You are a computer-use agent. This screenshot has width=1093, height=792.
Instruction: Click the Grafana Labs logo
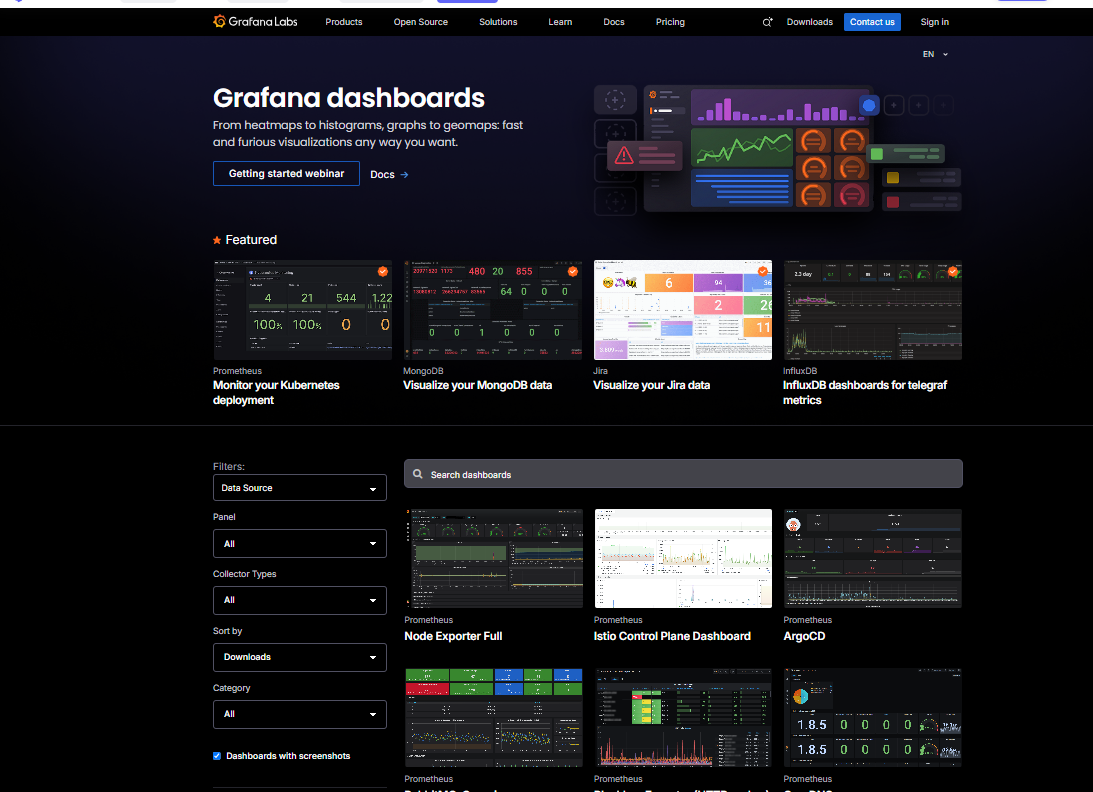(x=255, y=22)
